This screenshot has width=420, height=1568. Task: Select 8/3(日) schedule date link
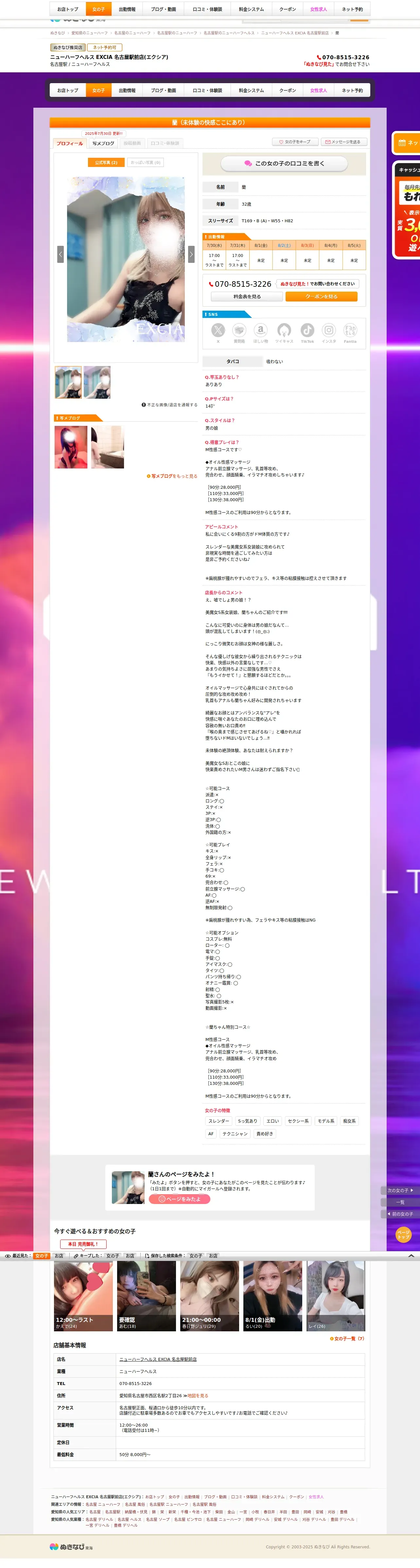click(307, 245)
